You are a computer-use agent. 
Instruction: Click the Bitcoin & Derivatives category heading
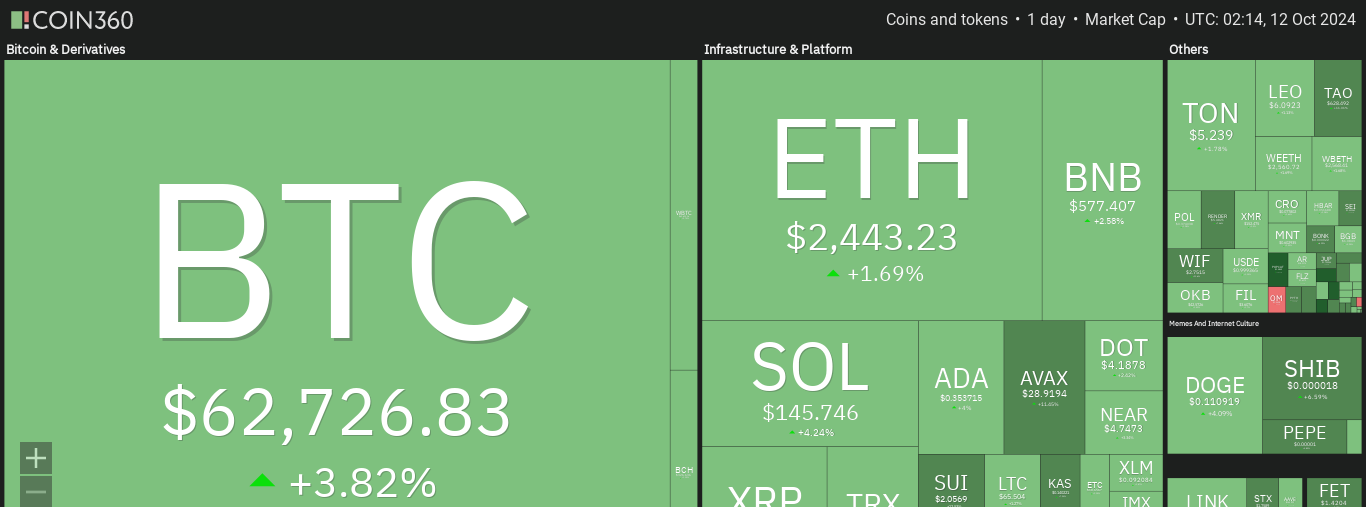(66, 49)
